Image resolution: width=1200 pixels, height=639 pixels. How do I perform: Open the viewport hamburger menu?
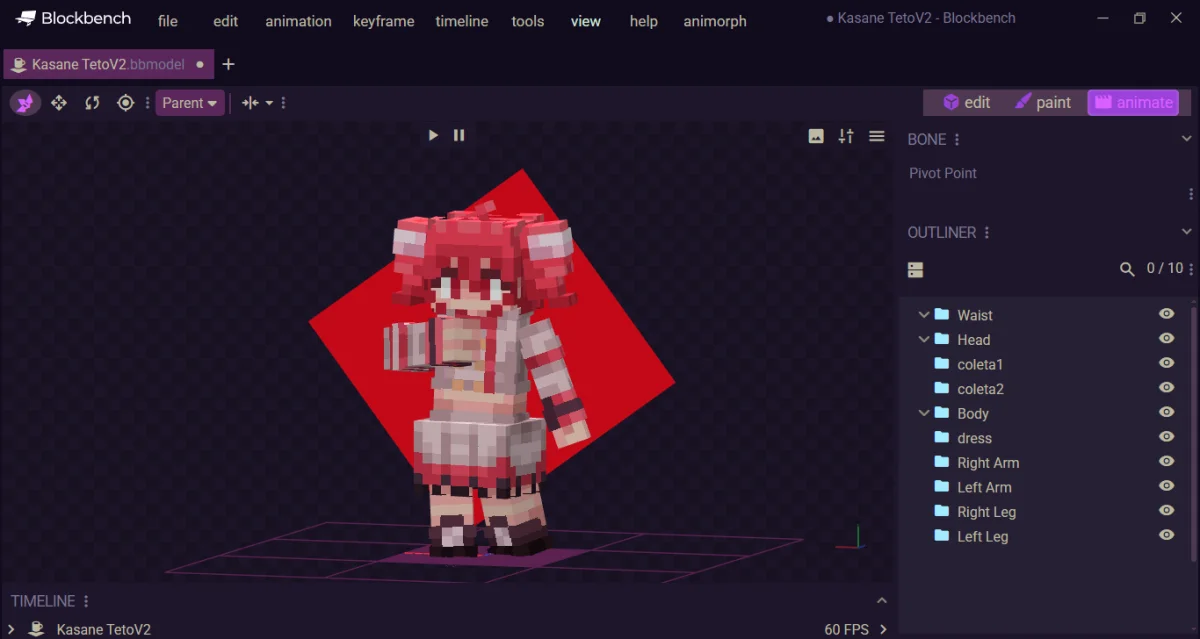point(877,136)
